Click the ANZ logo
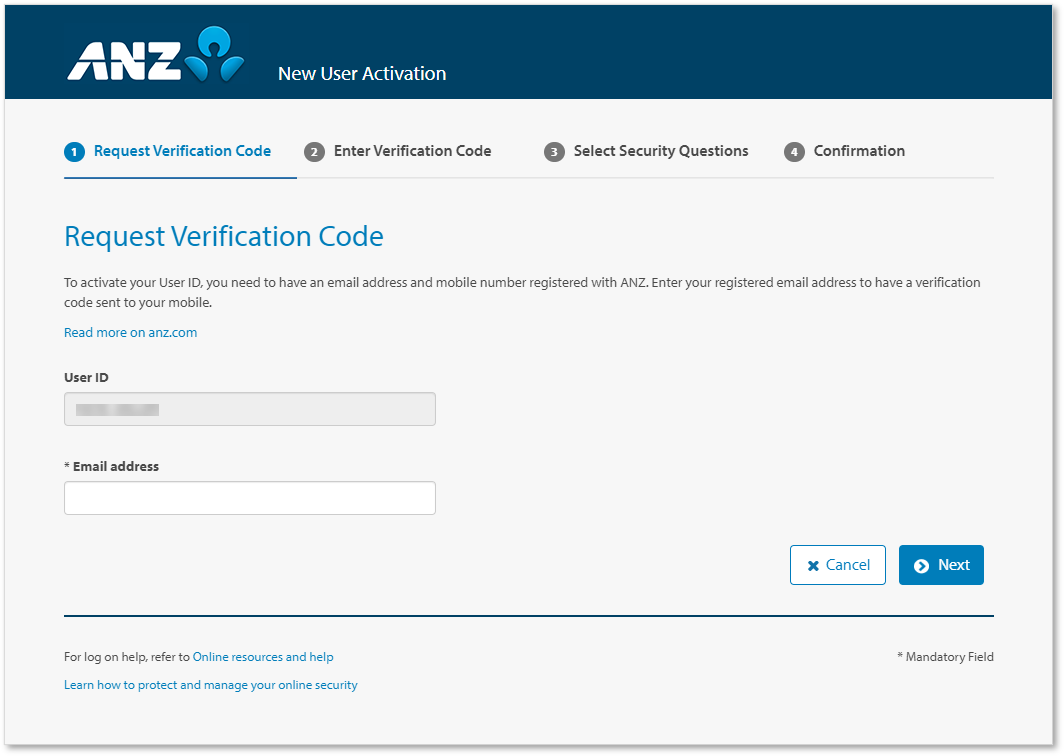This screenshot has height=756, width=1064. click(154, 55)
